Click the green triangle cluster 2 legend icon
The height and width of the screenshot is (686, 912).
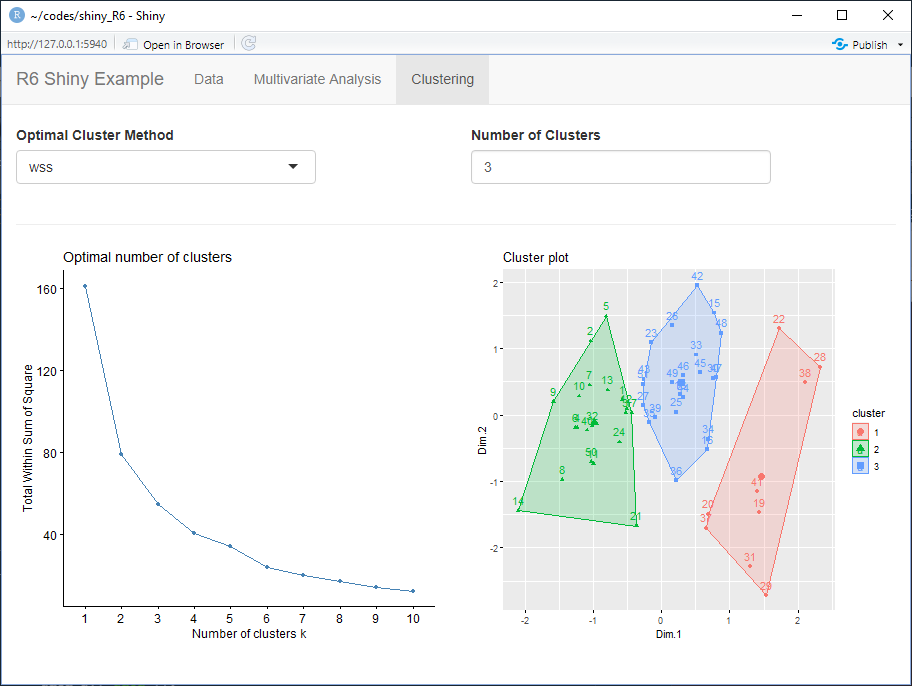(860, 448)
